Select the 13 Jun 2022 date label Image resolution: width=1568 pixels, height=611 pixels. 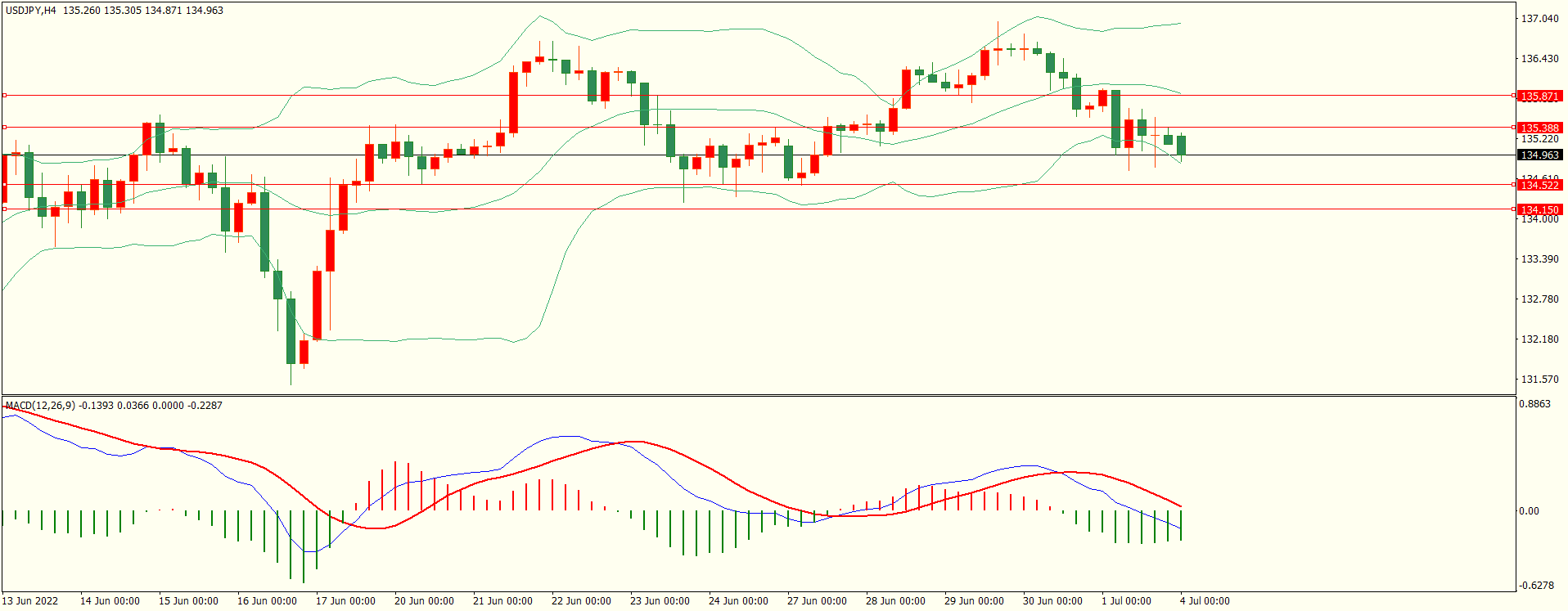pyautogui.click(x=30, y=601)
